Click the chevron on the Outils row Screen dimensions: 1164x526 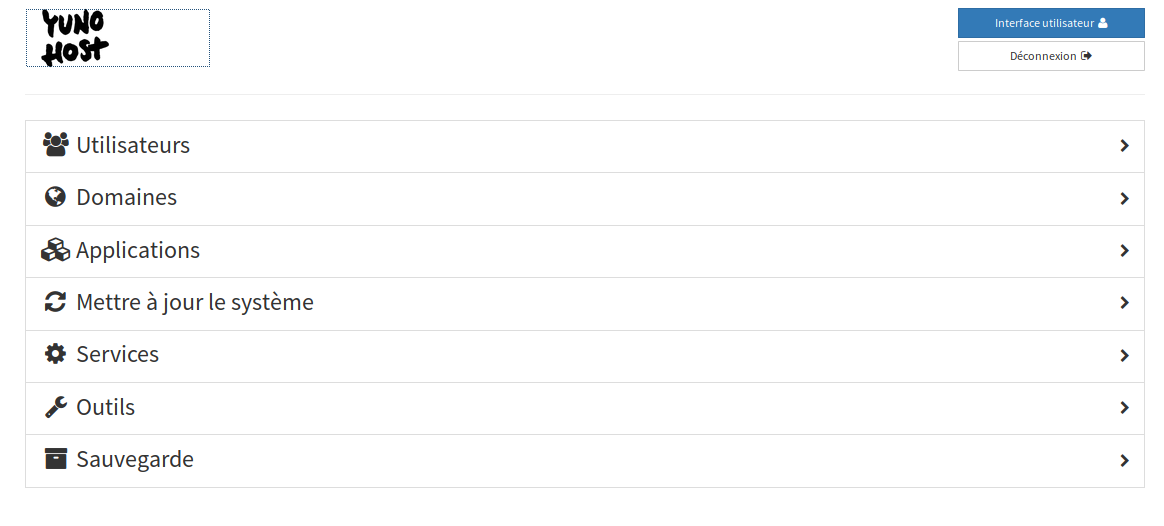1125,407
